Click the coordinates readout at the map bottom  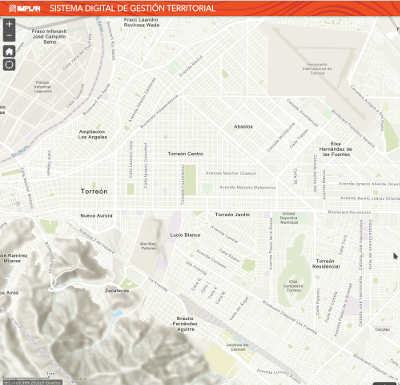31,383
